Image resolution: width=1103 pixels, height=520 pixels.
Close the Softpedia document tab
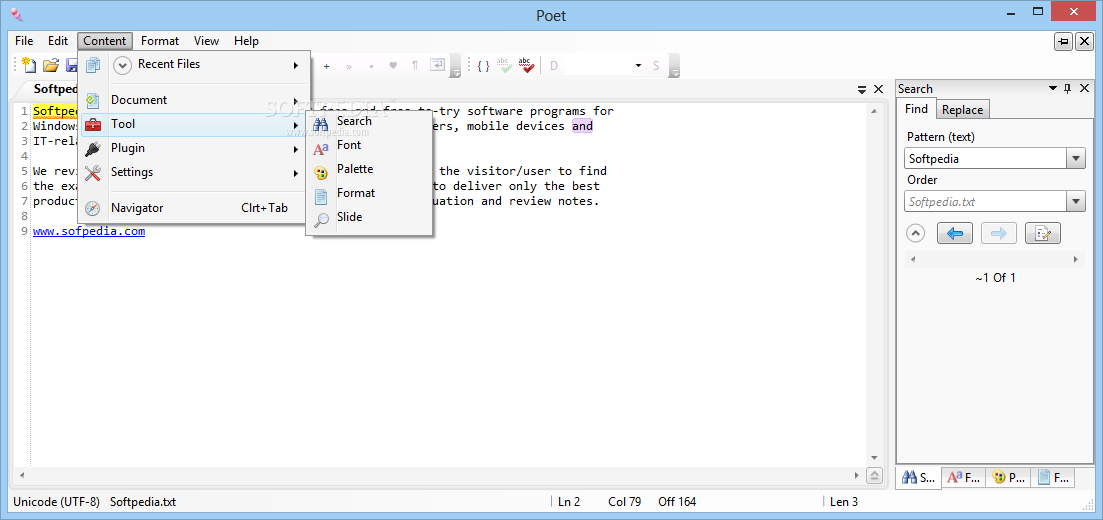point(878,89)
